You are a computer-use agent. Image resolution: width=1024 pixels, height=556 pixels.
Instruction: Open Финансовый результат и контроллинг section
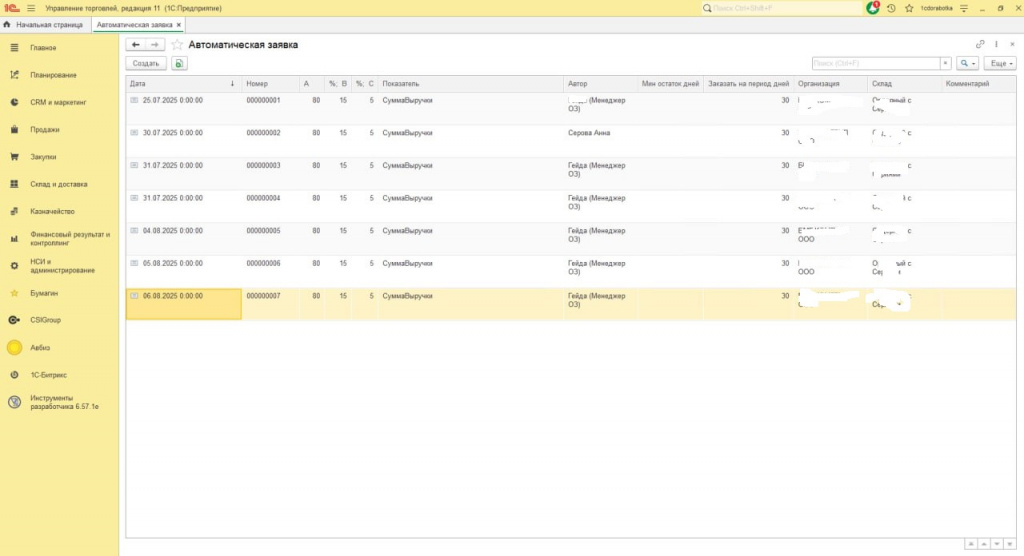coord(59,238)
